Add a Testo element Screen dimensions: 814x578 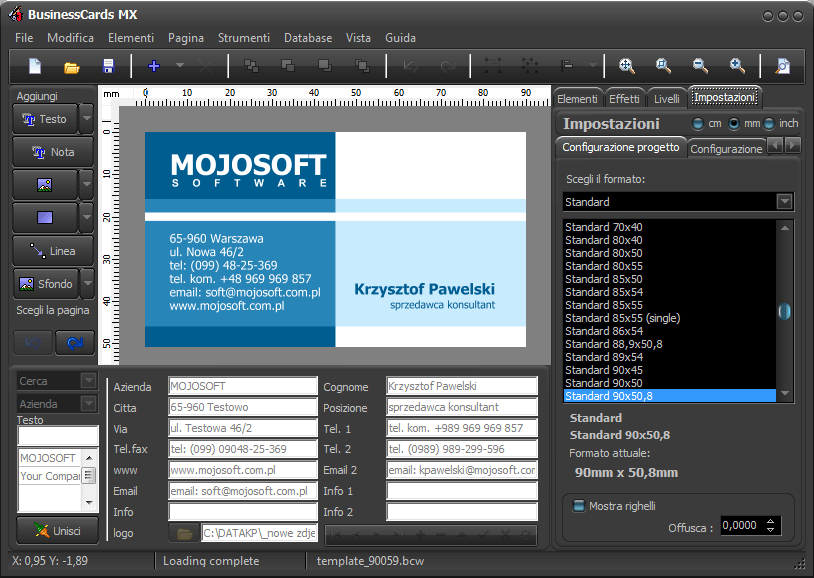pos(45,119)
